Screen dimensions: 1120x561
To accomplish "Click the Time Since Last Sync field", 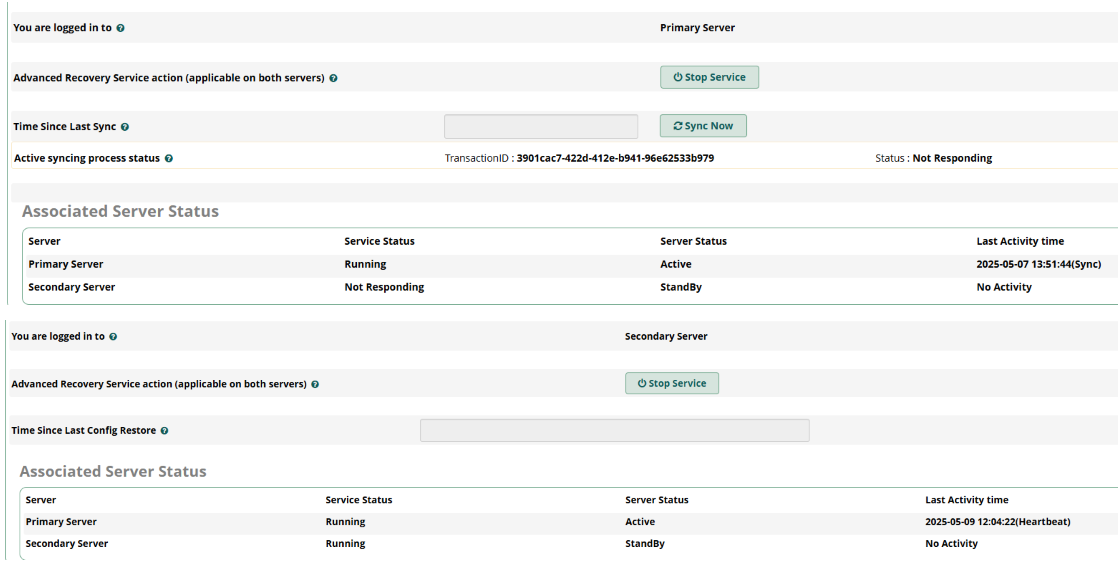I will pos(541,126).
